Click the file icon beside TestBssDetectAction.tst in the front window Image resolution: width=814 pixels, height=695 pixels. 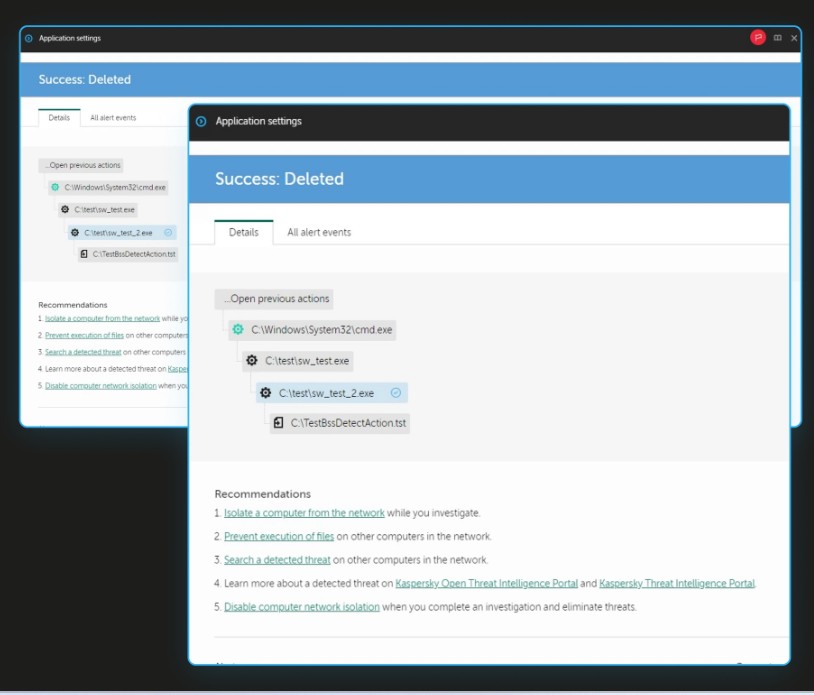[279, 423]
